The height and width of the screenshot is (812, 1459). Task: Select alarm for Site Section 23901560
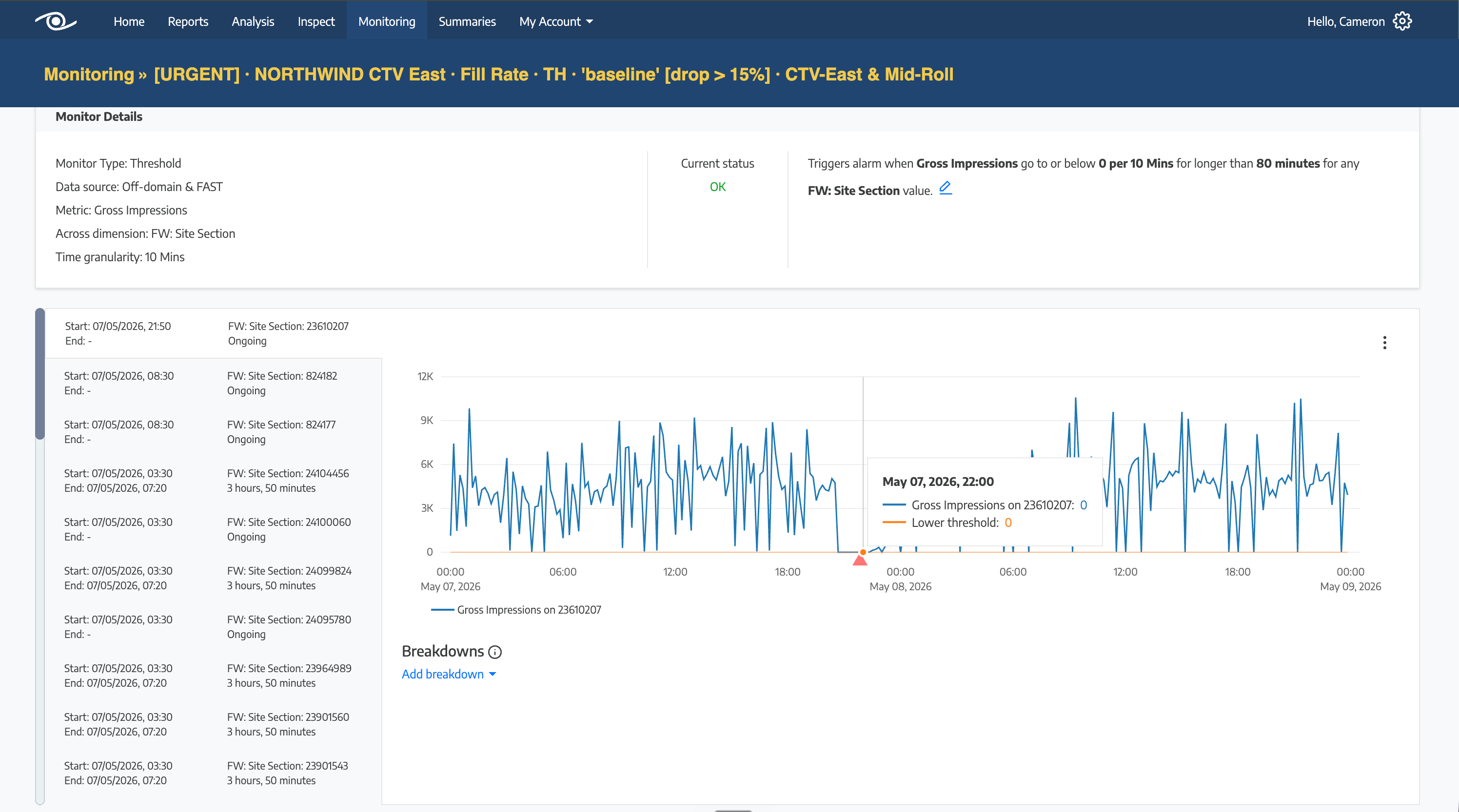click(x=213, y=724)
